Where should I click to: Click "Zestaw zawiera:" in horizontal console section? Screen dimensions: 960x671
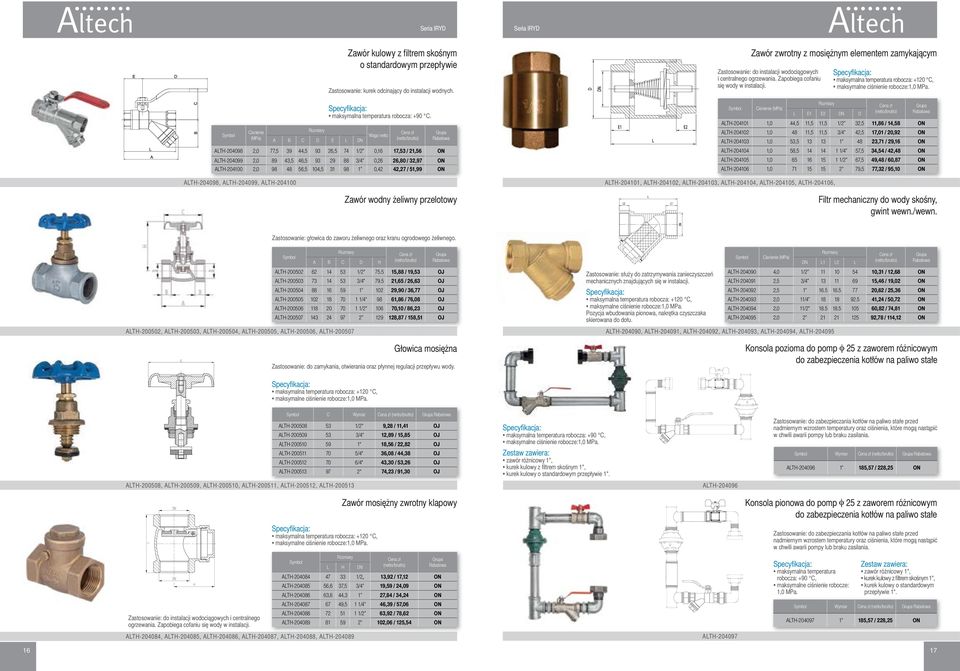point(526,453)
